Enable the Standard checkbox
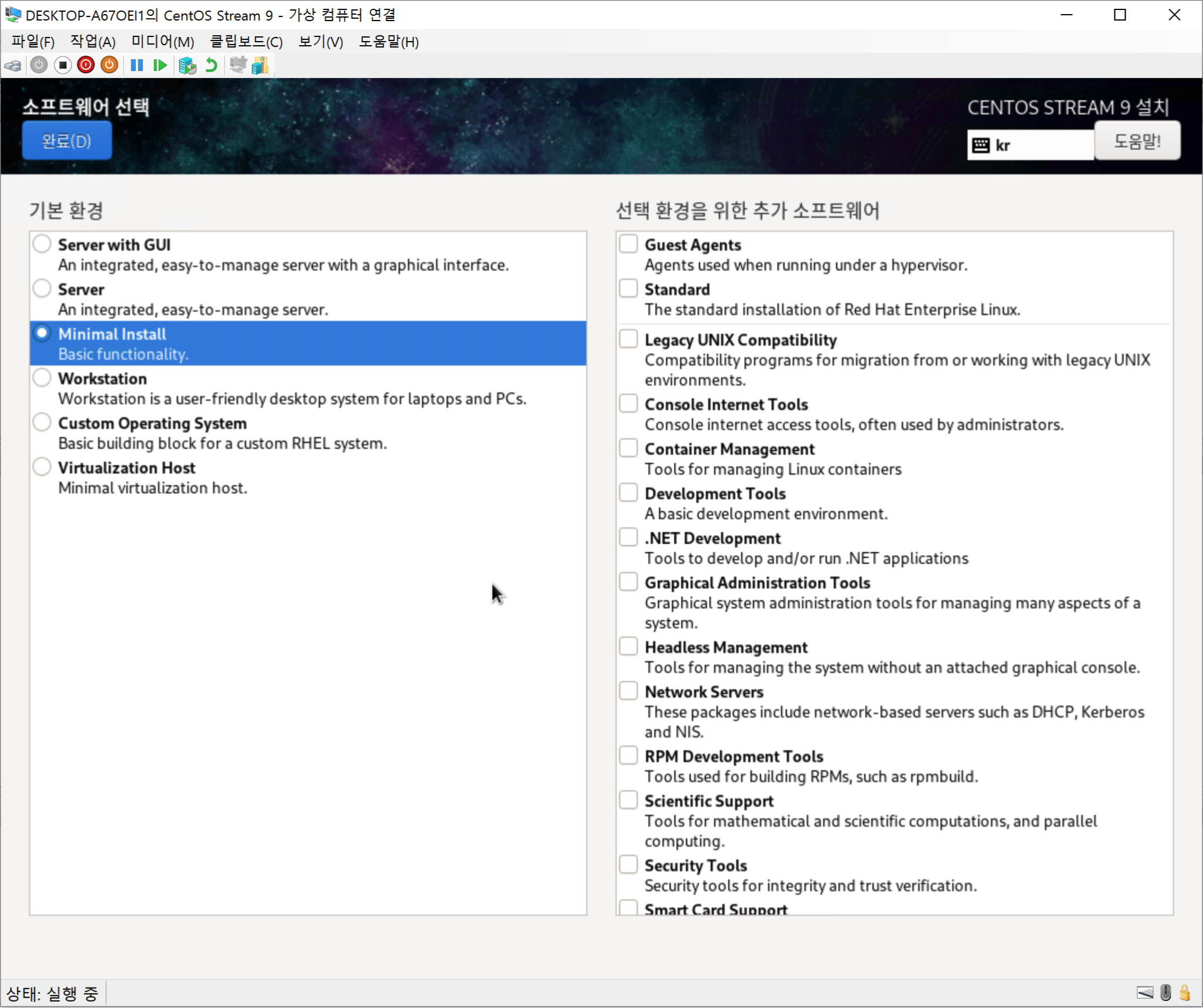The image size is (1203, 1008). click(628, 288)
